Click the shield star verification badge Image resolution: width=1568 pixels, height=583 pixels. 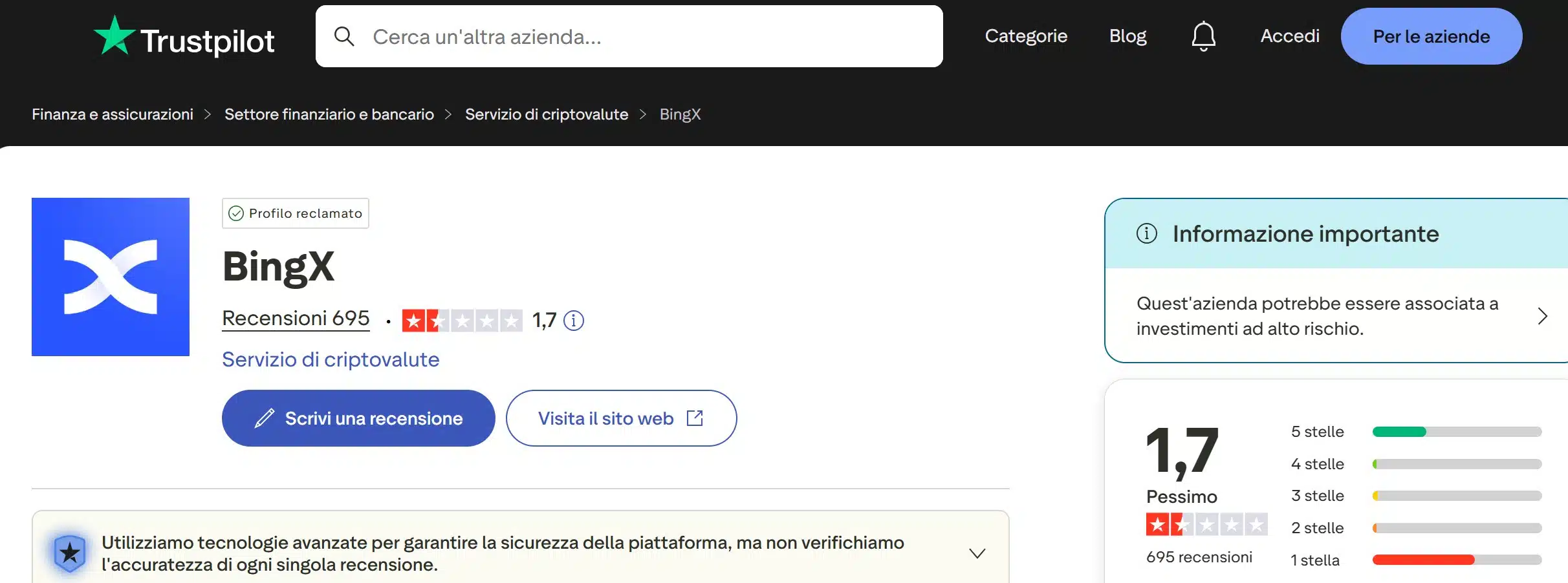point(69,553)
